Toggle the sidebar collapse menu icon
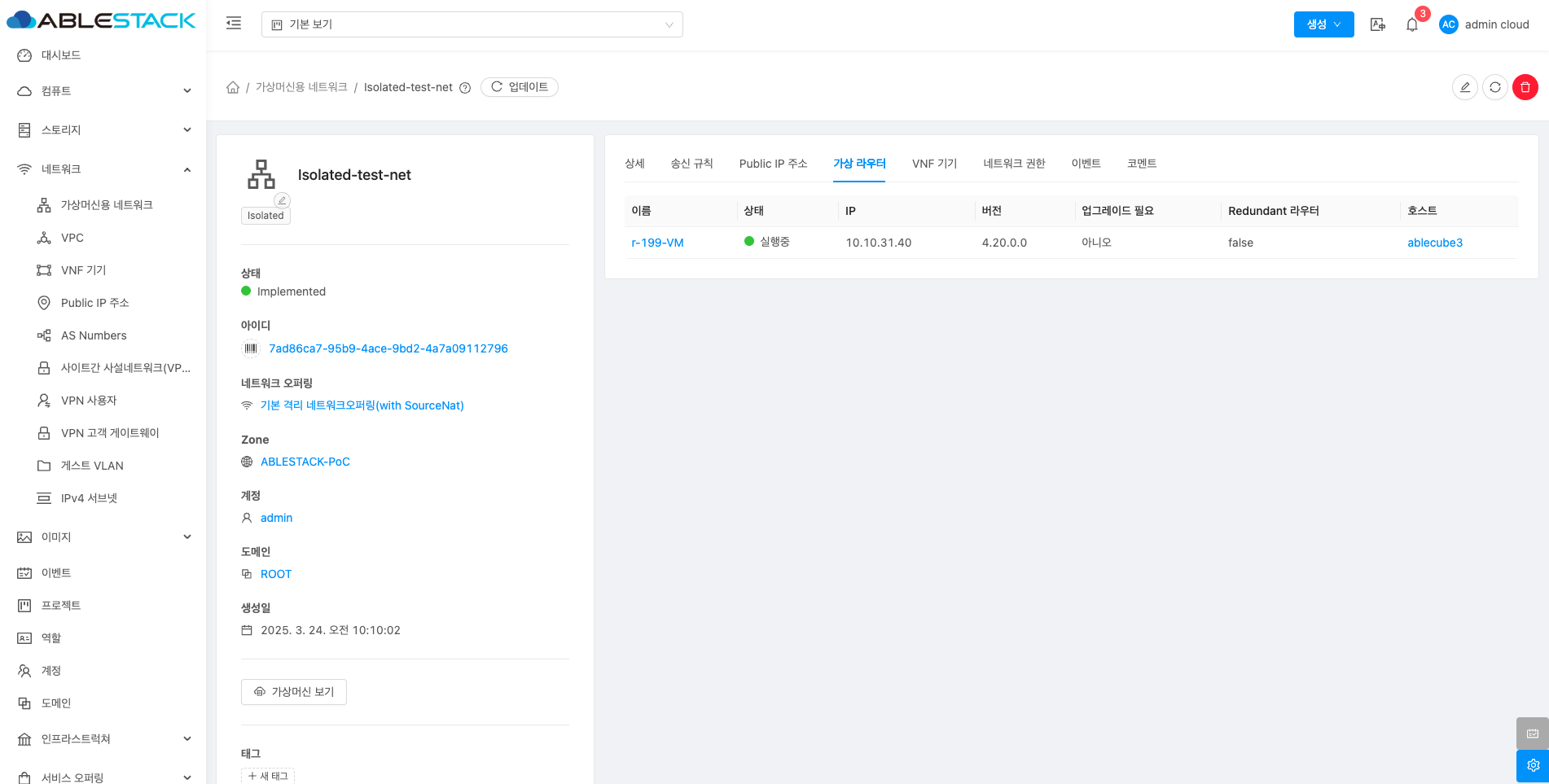Viewport: 1549px width, 784px height. tap(234, 24)
